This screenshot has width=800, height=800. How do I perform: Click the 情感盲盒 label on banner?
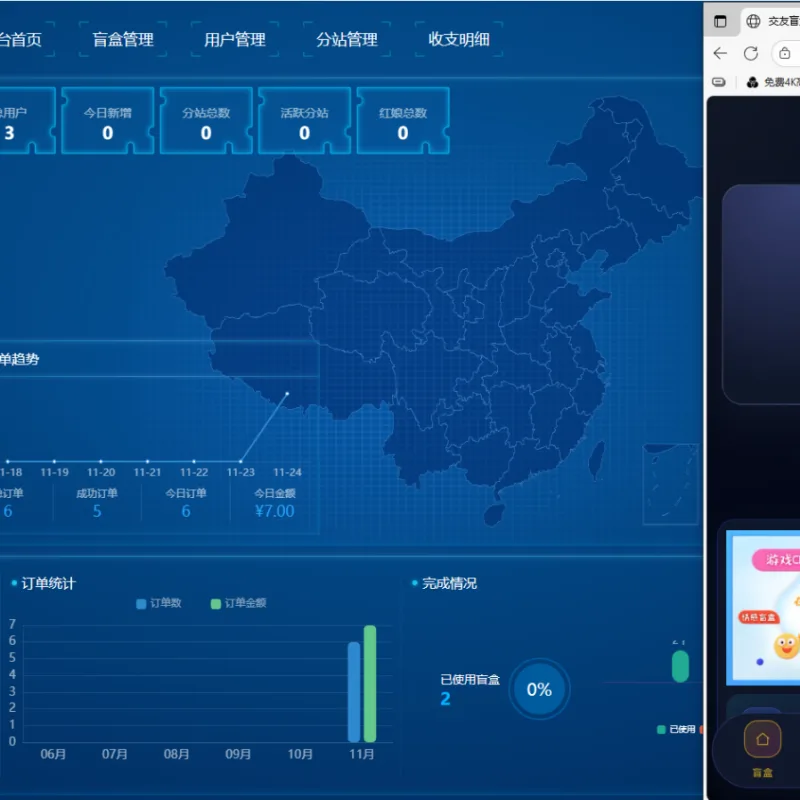click(x=759, y=617)
